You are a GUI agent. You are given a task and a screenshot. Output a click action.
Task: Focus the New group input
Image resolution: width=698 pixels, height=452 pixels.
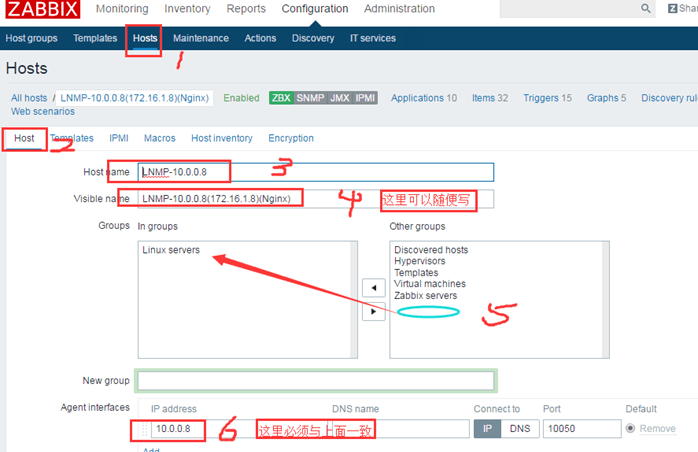(316, 381)
